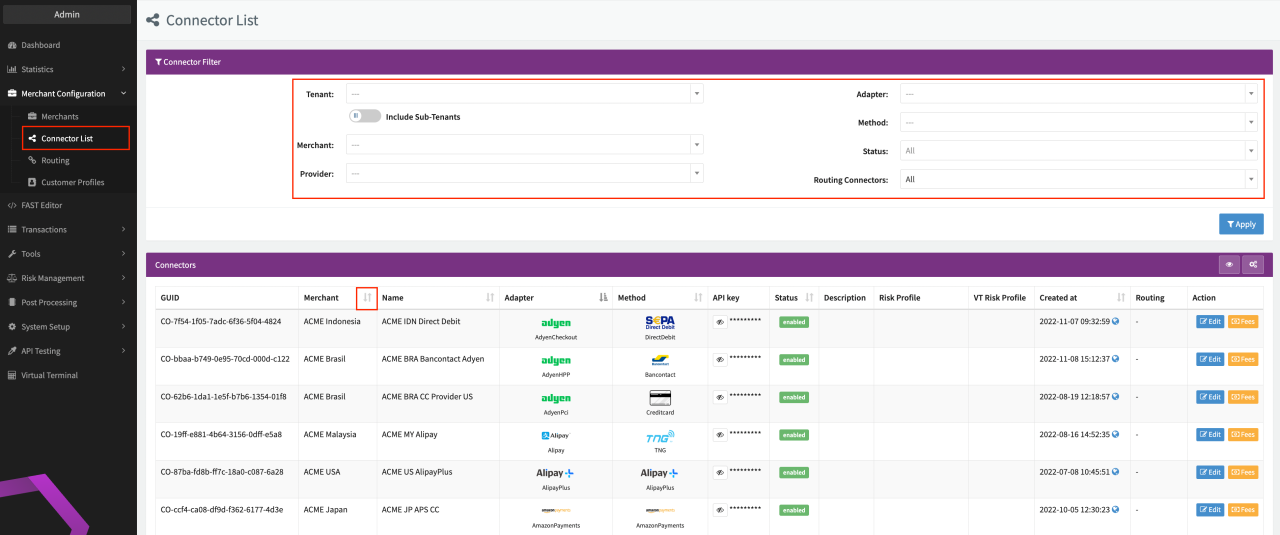Click the gears icon in Connectors header
Screen dimensions: 1280x535
(x=1252, y=265)
